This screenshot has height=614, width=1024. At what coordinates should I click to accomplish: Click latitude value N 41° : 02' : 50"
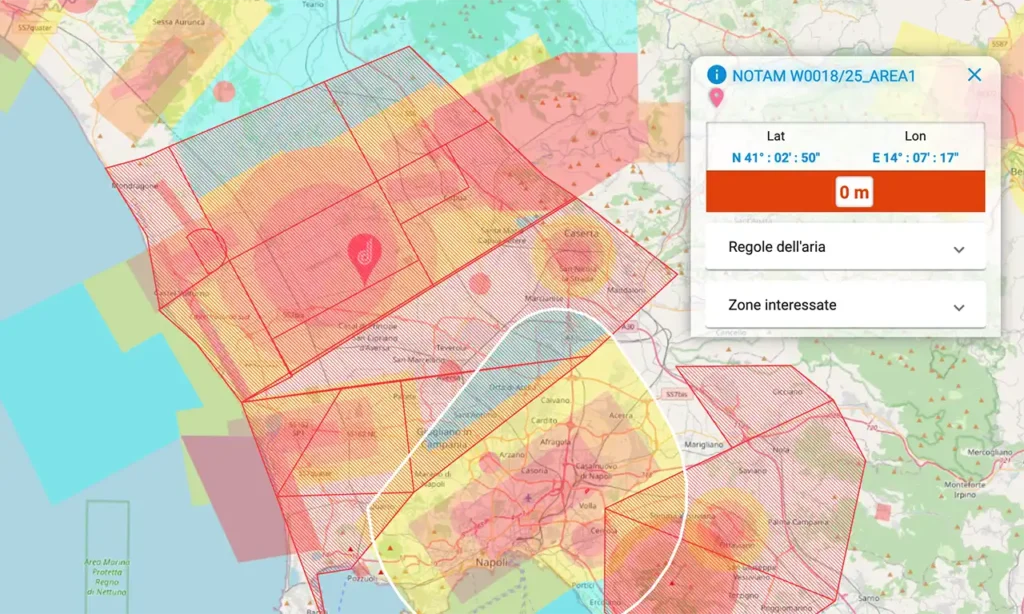coord(775,157)
